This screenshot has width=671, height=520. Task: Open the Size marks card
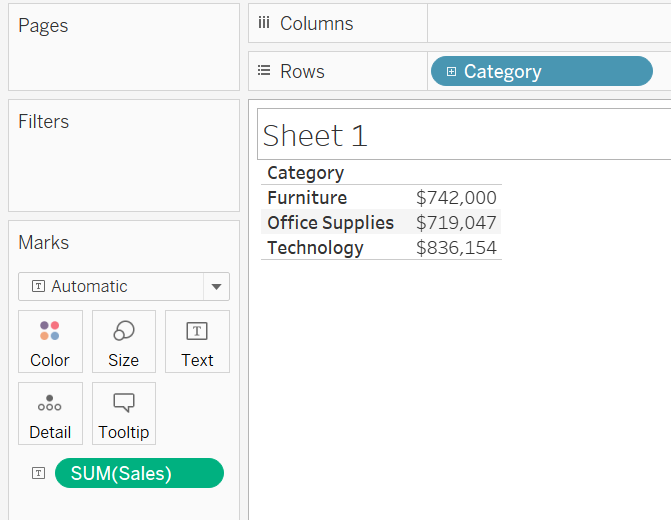pyautogui.click(x=124, y=342)
